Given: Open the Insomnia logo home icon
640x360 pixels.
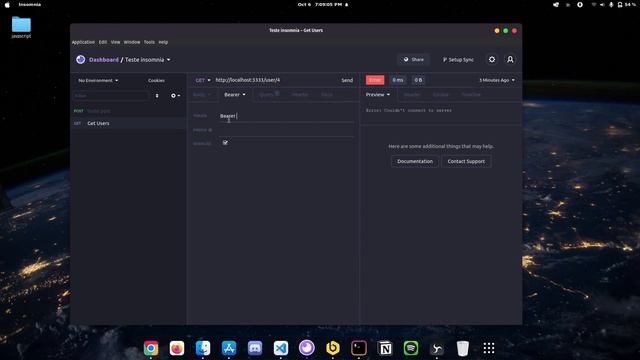Looking at the screenshot, I should coord(80,60).
